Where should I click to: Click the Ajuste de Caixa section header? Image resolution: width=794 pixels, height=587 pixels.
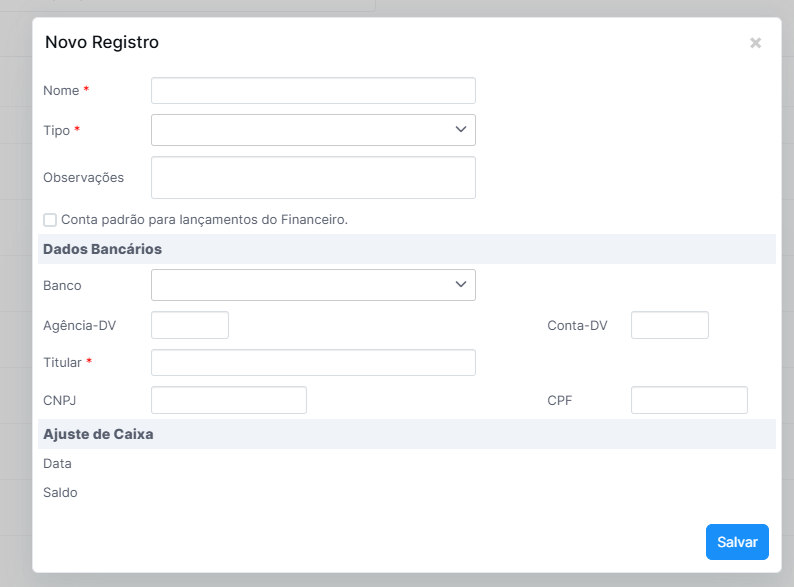click(98, 434)
